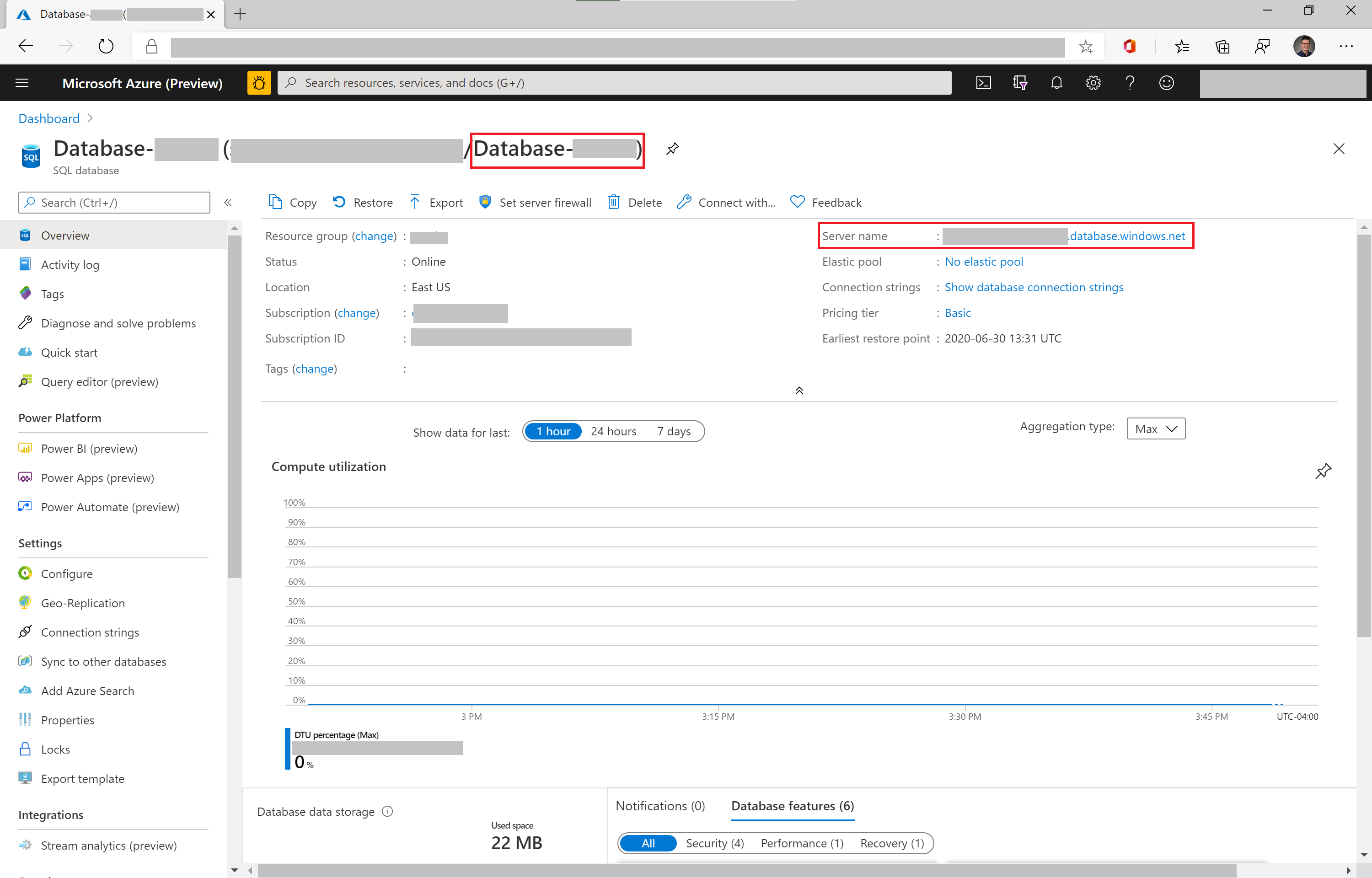Click Set server firewall shield
The height and width of the screenshot is (878, 1372).
pyautogui.click(x=484, y=203)
